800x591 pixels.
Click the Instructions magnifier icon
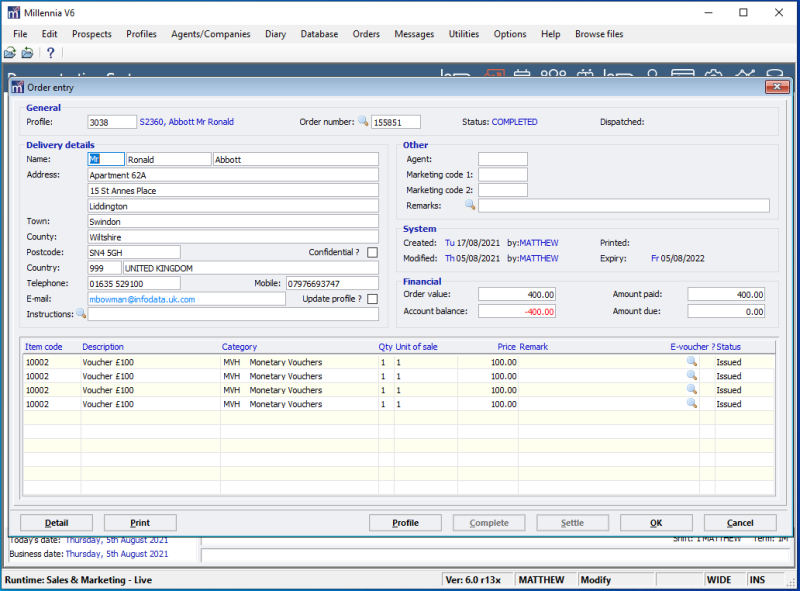[82, 315]
